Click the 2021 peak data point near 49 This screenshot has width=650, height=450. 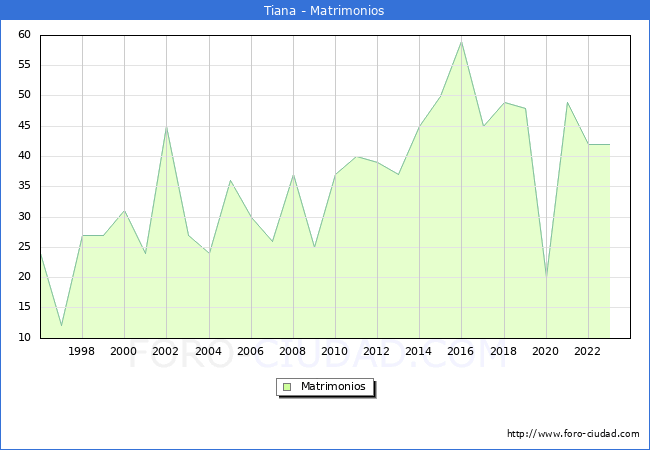click(x=567, y=102)
